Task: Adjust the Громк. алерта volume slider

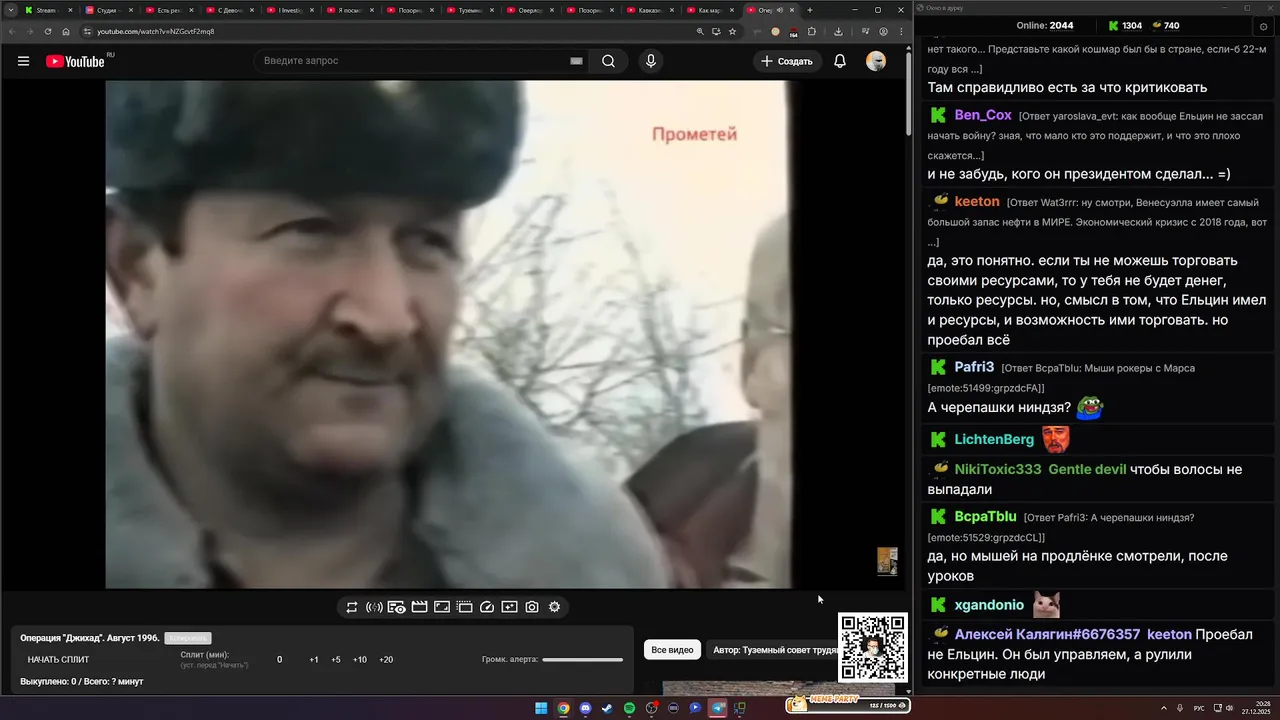Action: (x=582, y=660)
